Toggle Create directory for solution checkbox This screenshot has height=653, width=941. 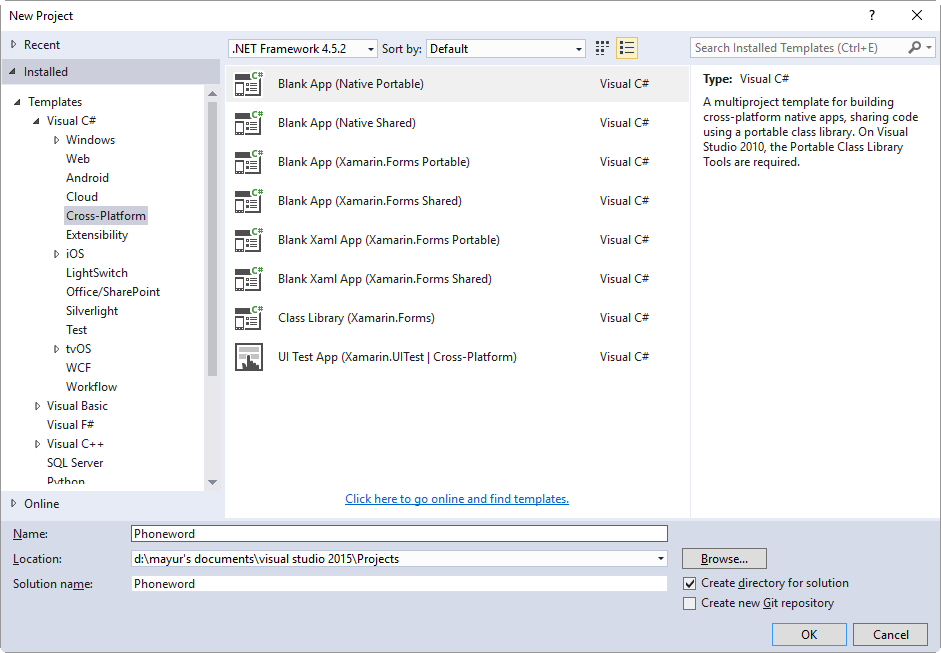(x=690, y=583)
